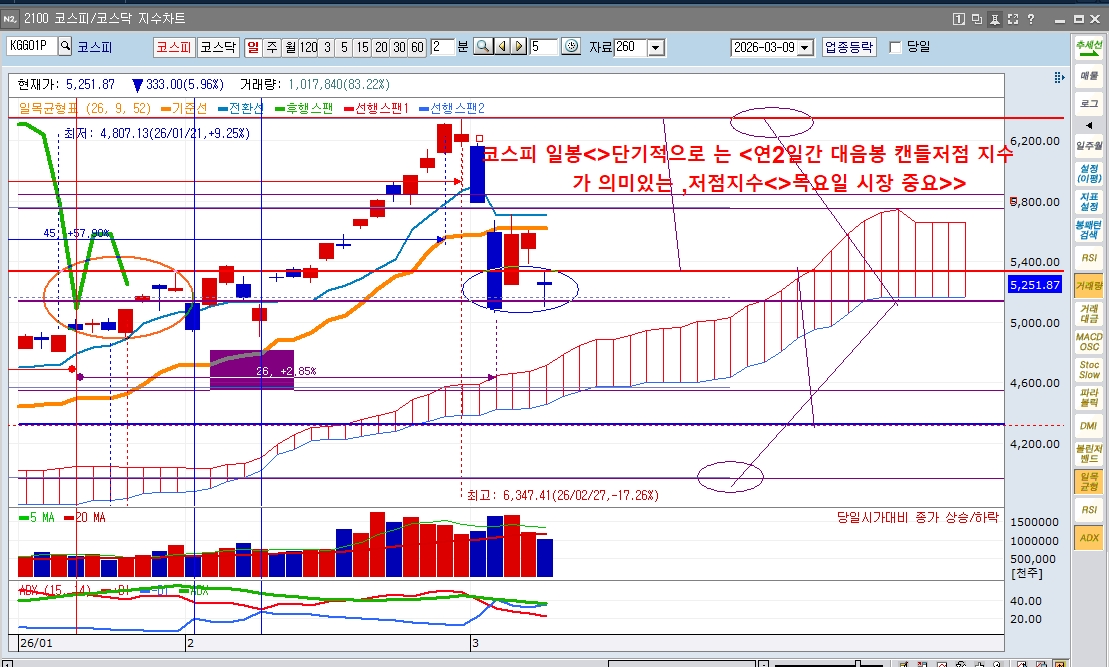Click the help question mark icon in title bar
Image resolution: width=1109 pixels, height=667 pixels.
click(1031, 18)
